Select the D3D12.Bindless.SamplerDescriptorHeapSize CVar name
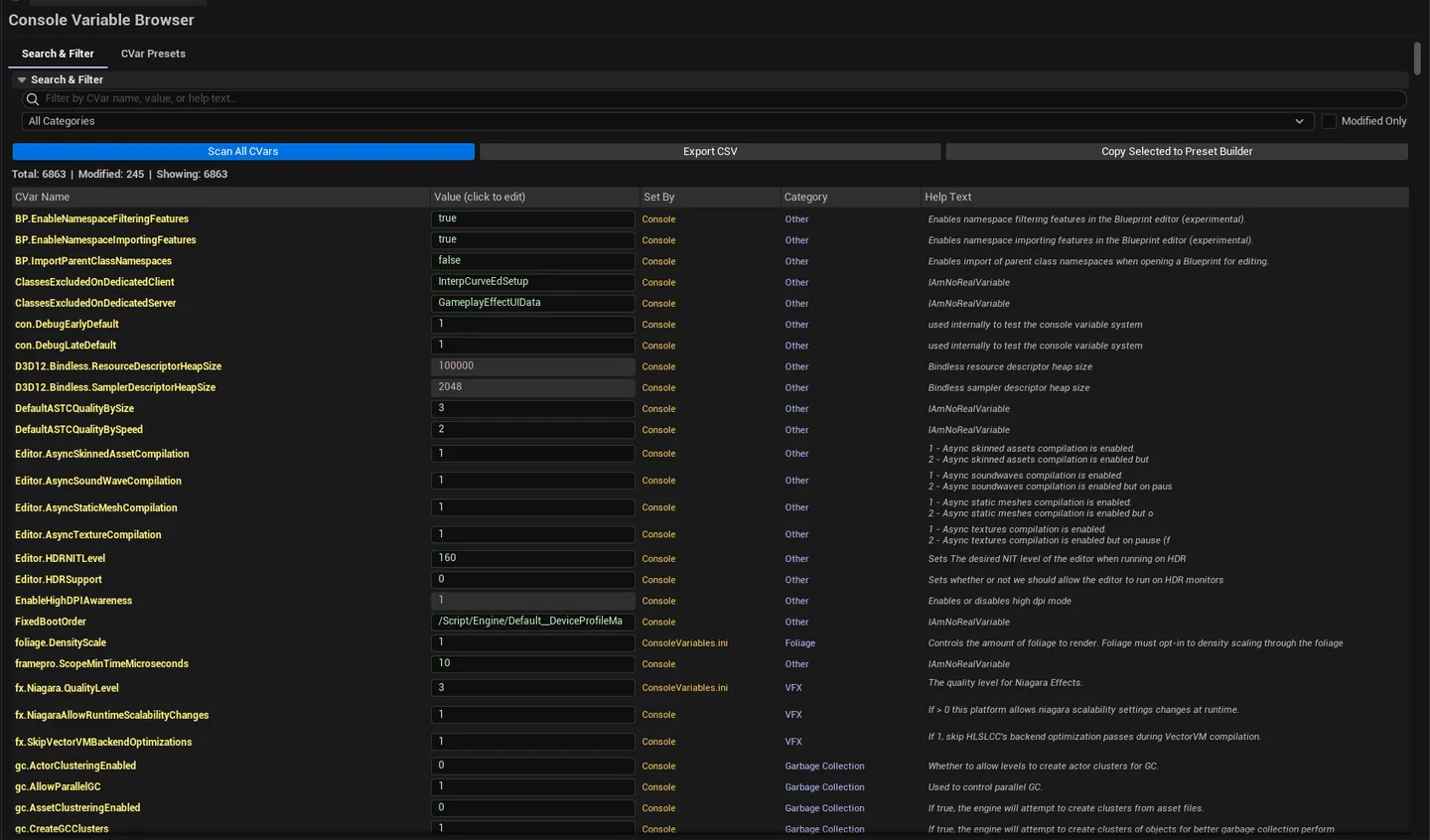 [x=115, y=387]
